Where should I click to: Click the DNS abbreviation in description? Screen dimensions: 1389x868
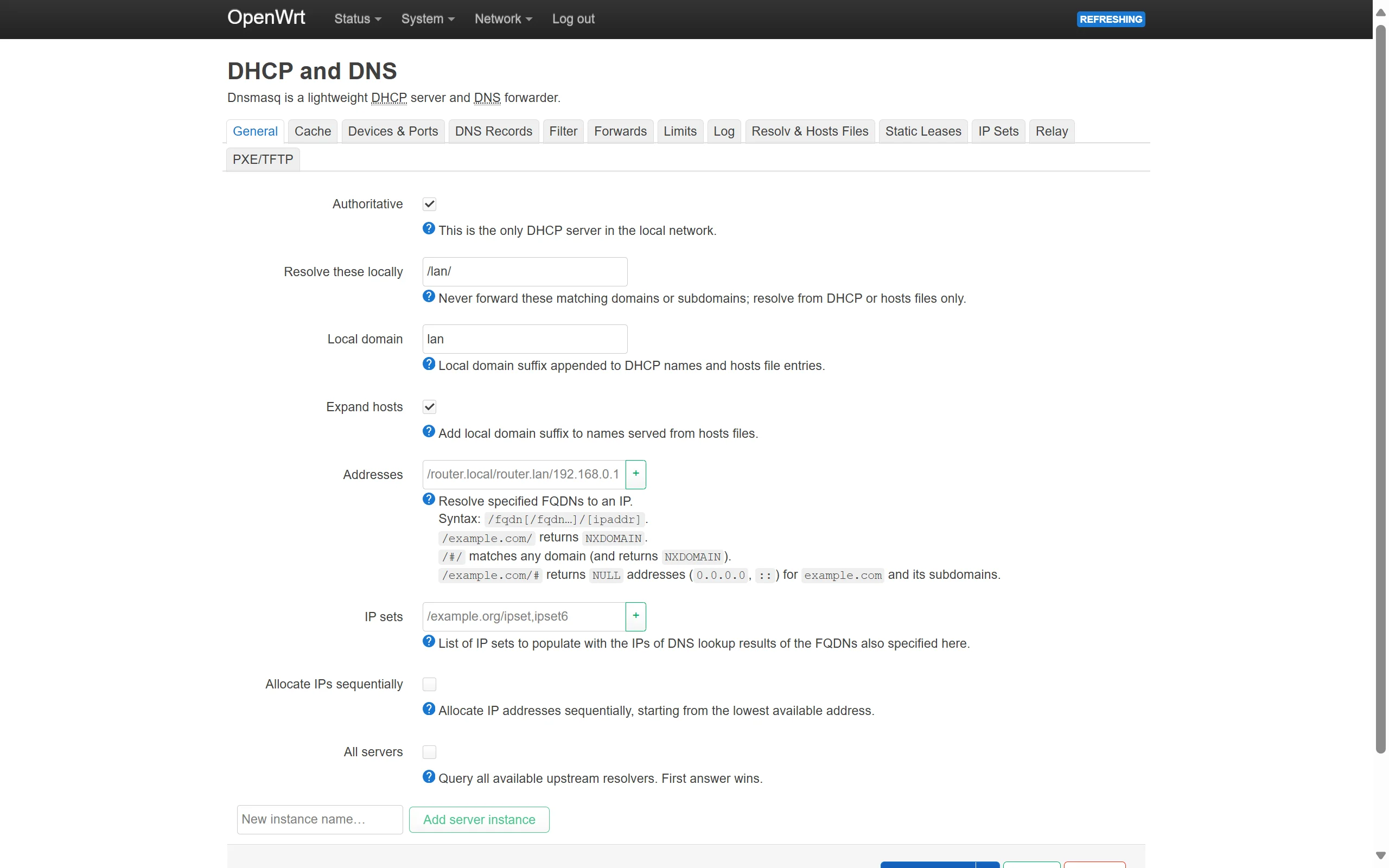(x=487, y=98)
